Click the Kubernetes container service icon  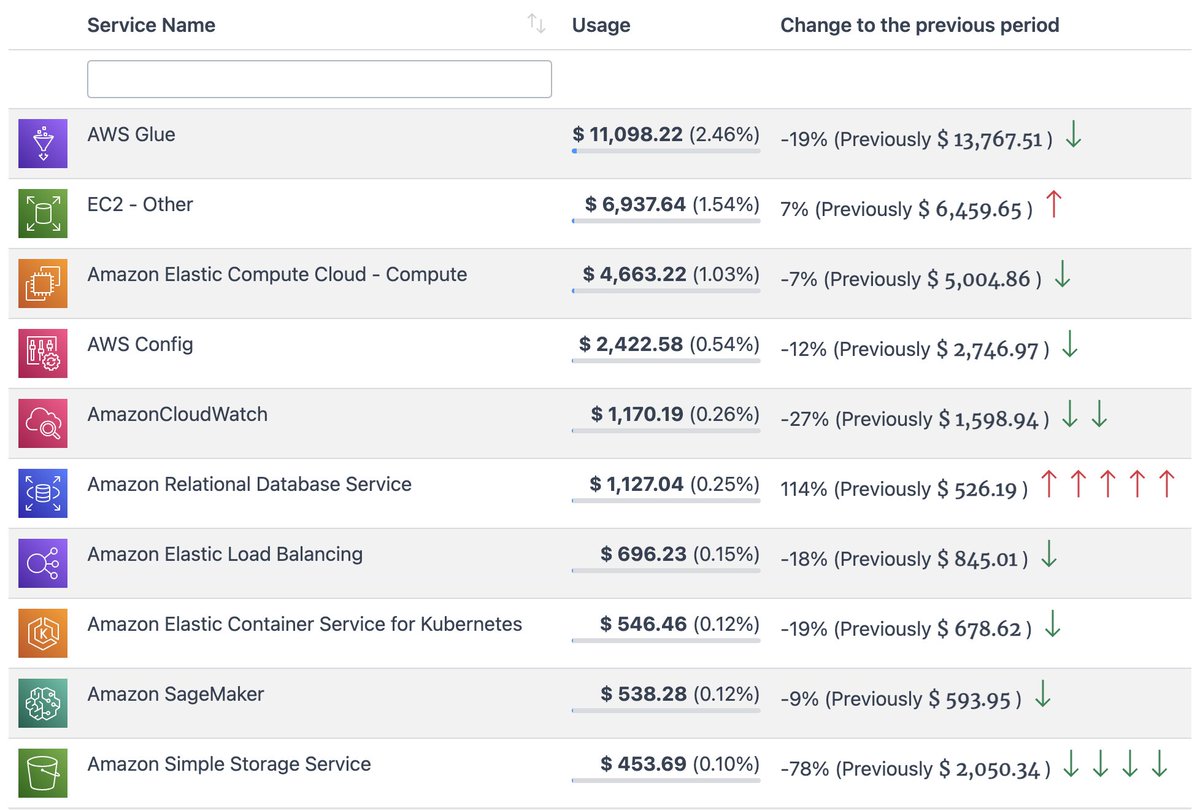pyautogui.click(x=42, y=633)
